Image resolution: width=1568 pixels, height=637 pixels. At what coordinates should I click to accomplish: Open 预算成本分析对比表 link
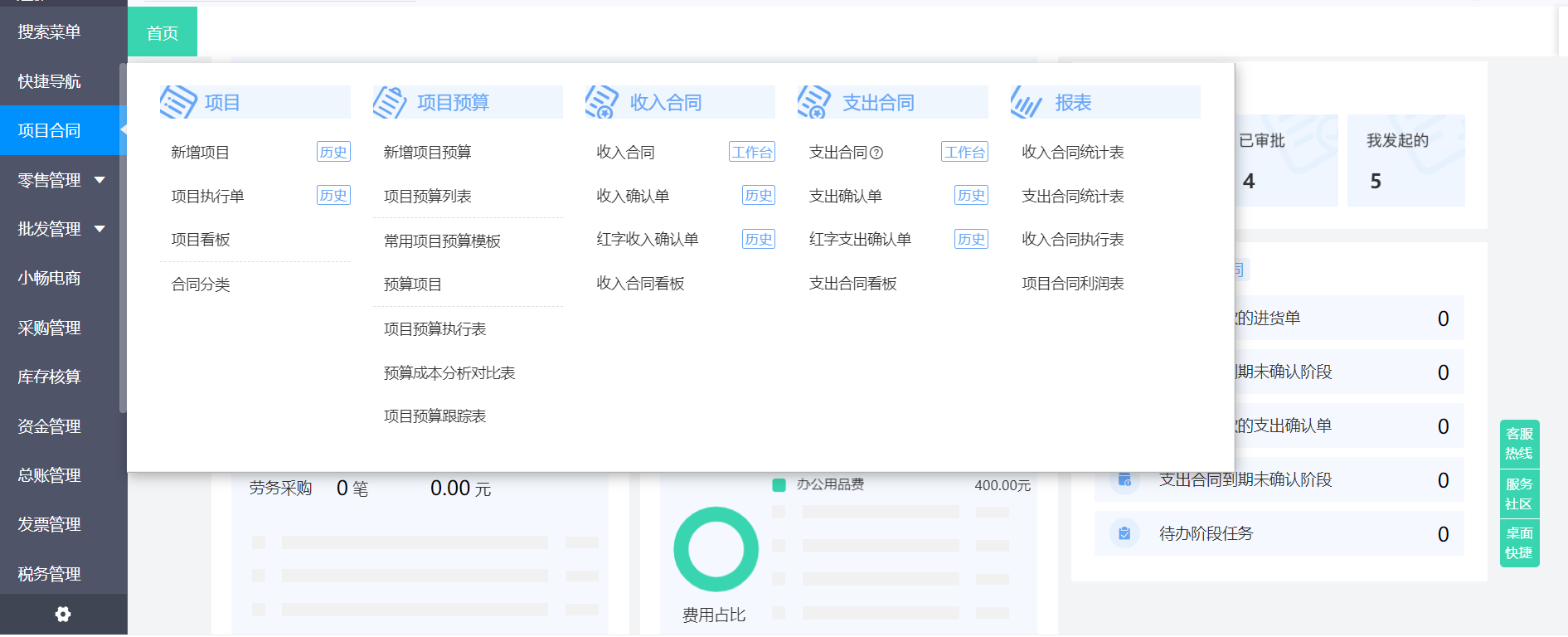449,373
